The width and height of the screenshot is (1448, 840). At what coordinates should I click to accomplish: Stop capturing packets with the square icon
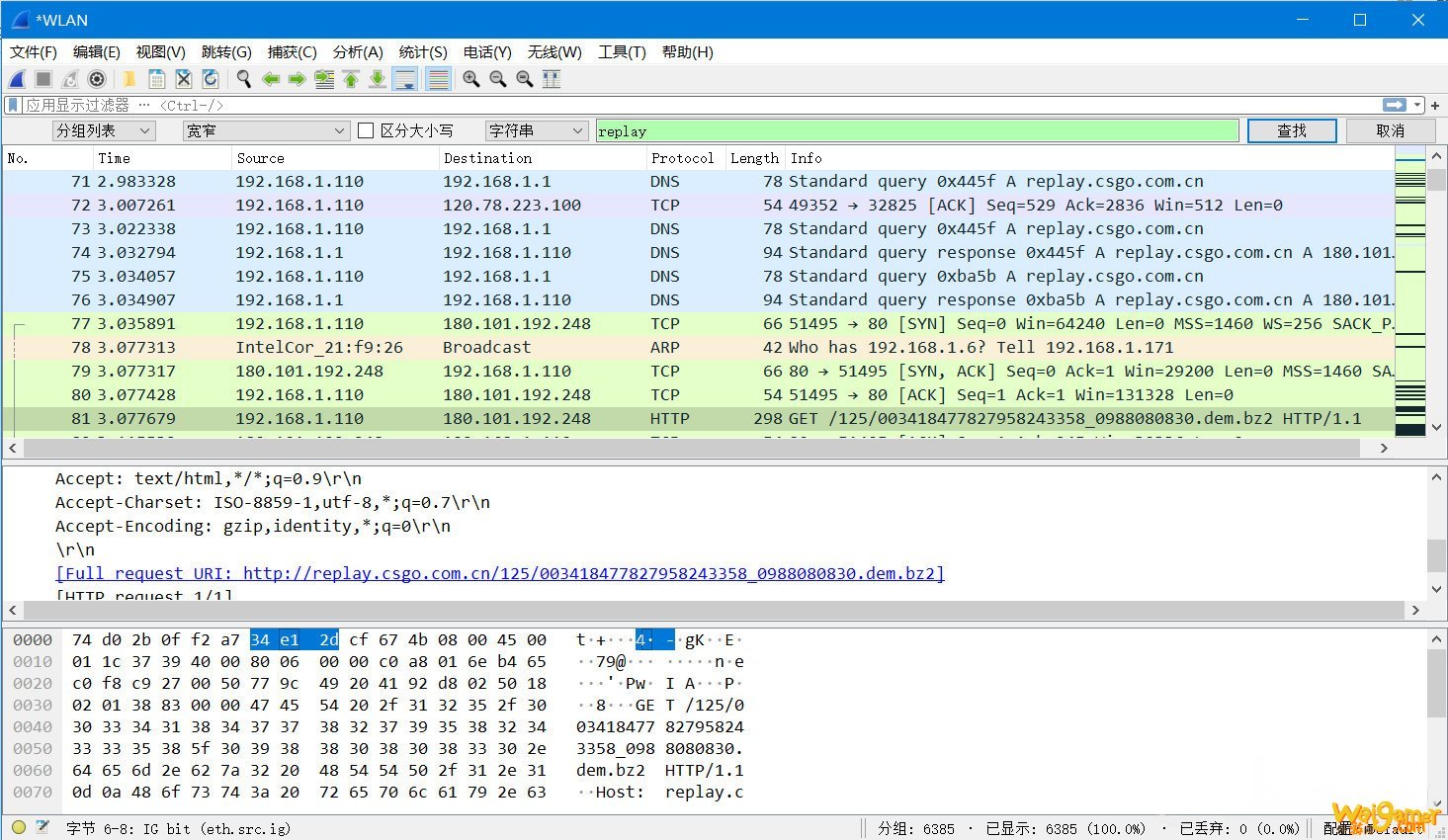point(43,79)
